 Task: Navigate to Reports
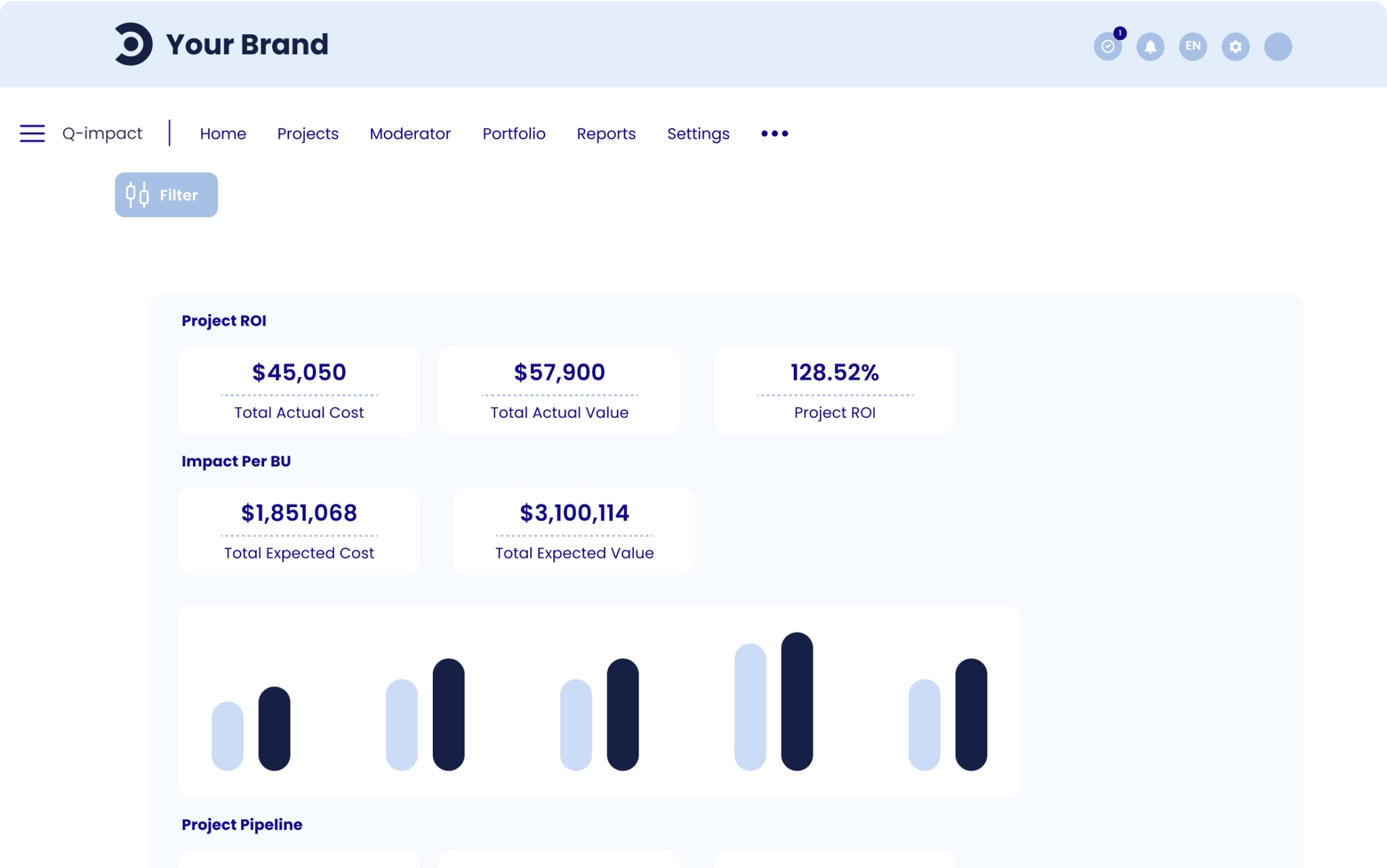606,133
